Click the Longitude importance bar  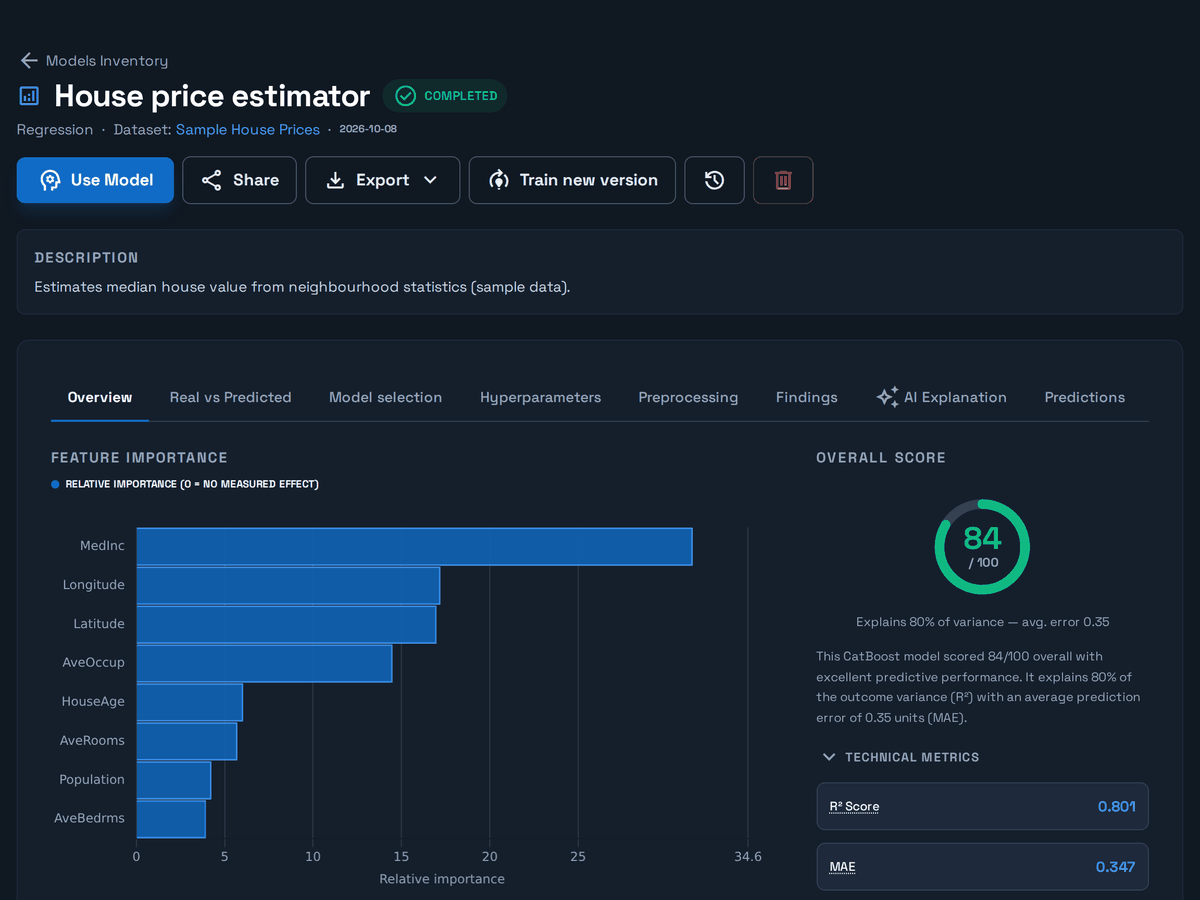coord(288,585)
